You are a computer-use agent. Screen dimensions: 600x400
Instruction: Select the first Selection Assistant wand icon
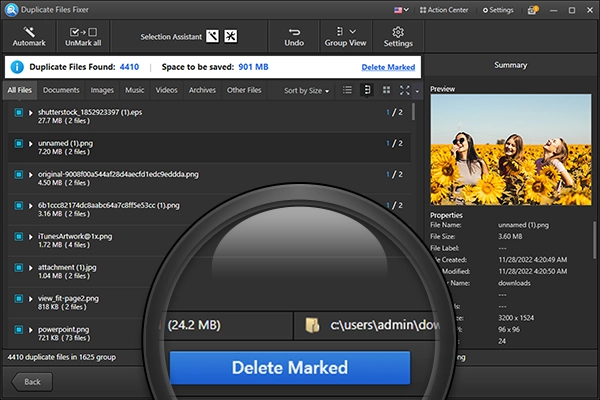coord(212,36)
